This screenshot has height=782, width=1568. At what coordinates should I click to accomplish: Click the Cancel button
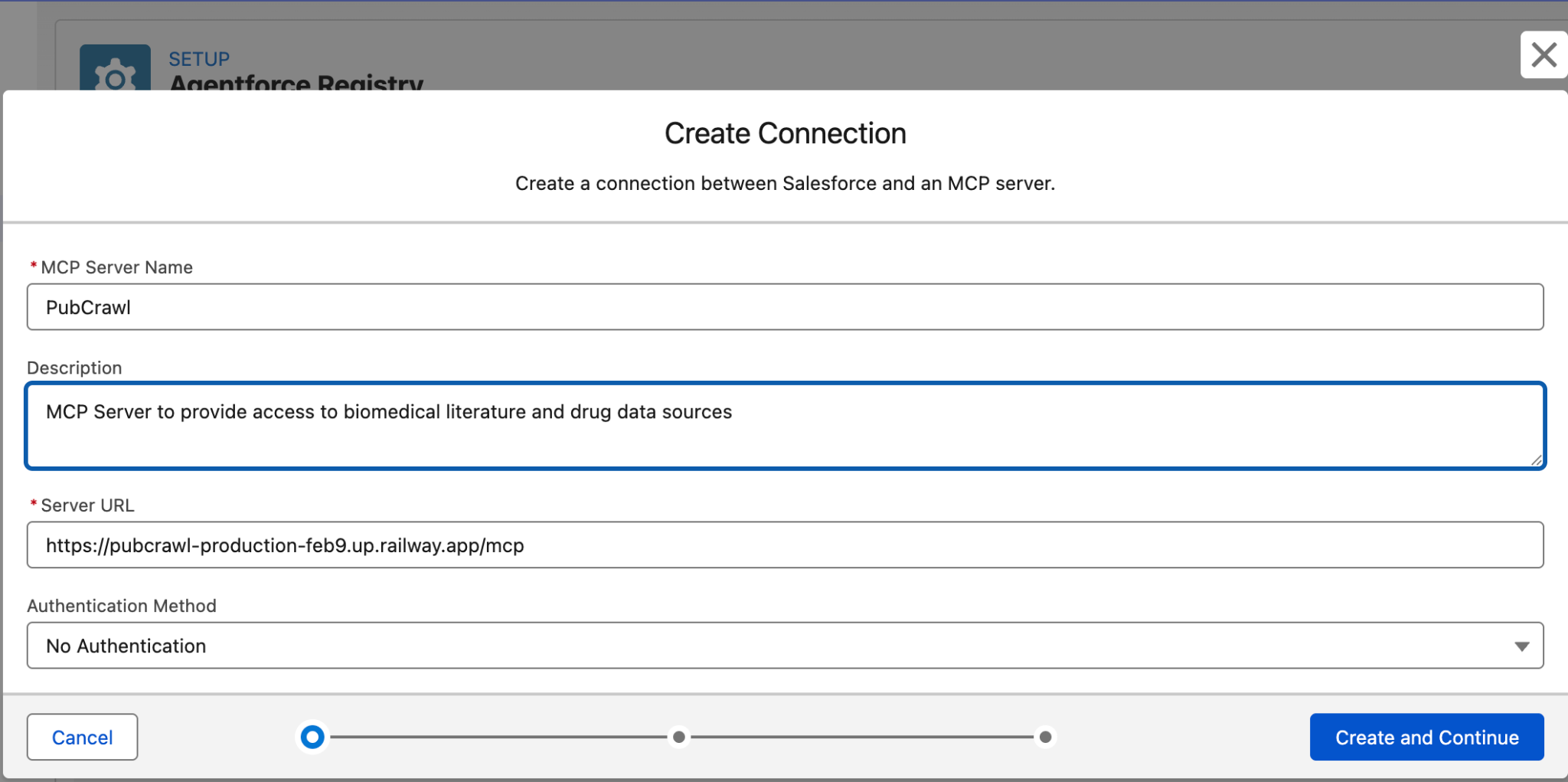click(82, 737)
